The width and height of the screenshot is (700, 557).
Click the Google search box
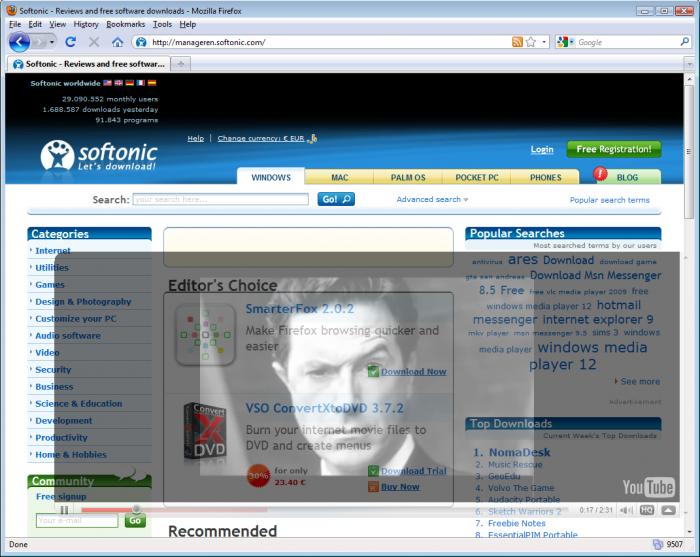627,42
